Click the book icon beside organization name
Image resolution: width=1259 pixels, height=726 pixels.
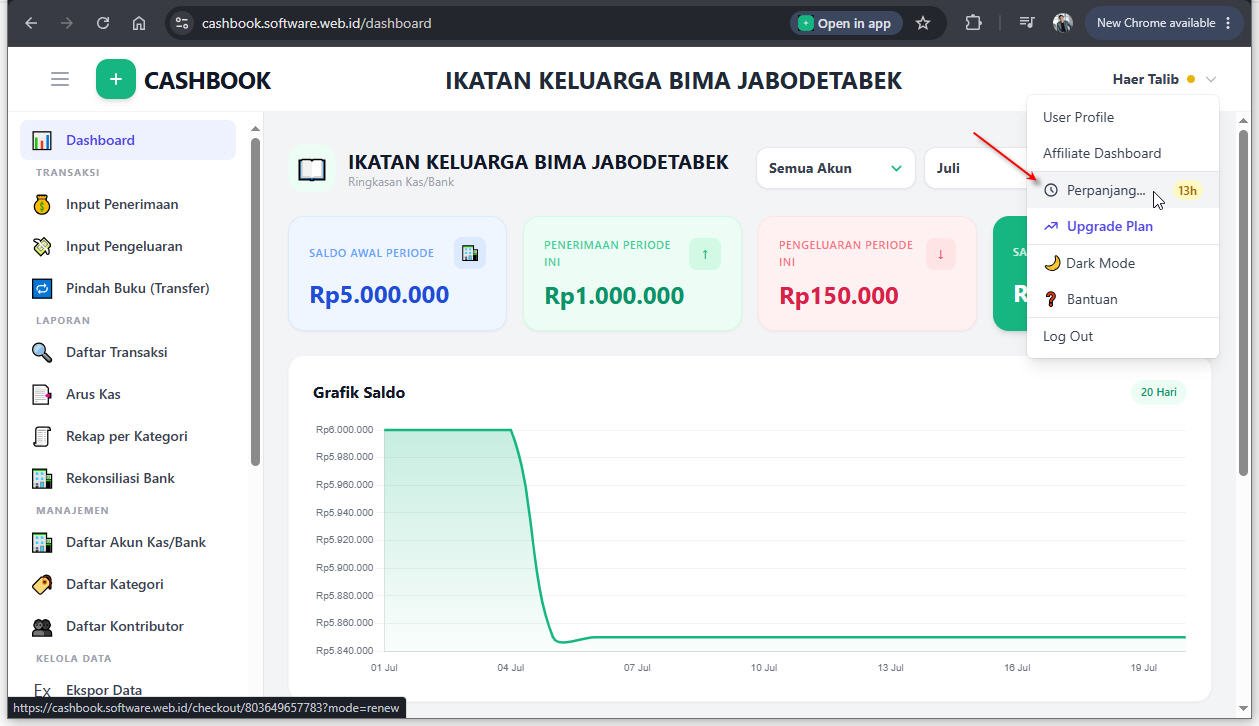[312, 169]
